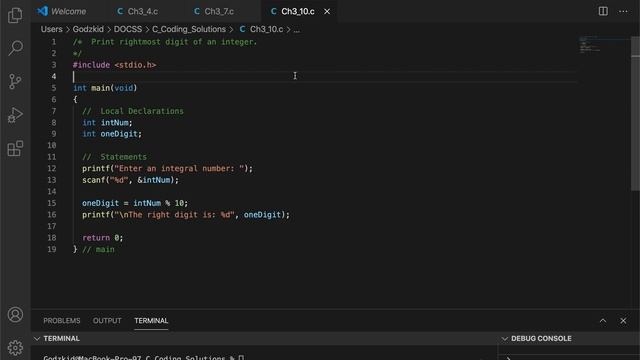Click 'The right digit is' printf line

186,215
